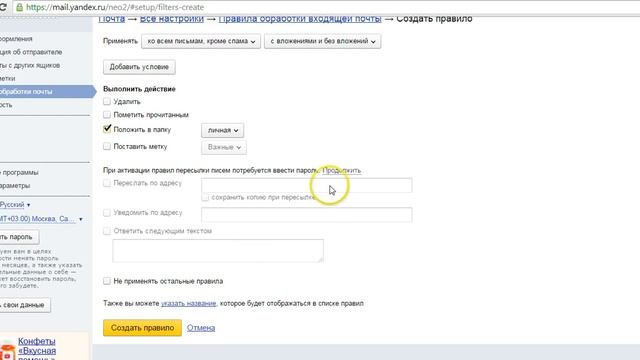Screen dimensions: 640x360
Task: Open 'с вложениями и без вложений' dropdown
Action: tap(322, 41)
